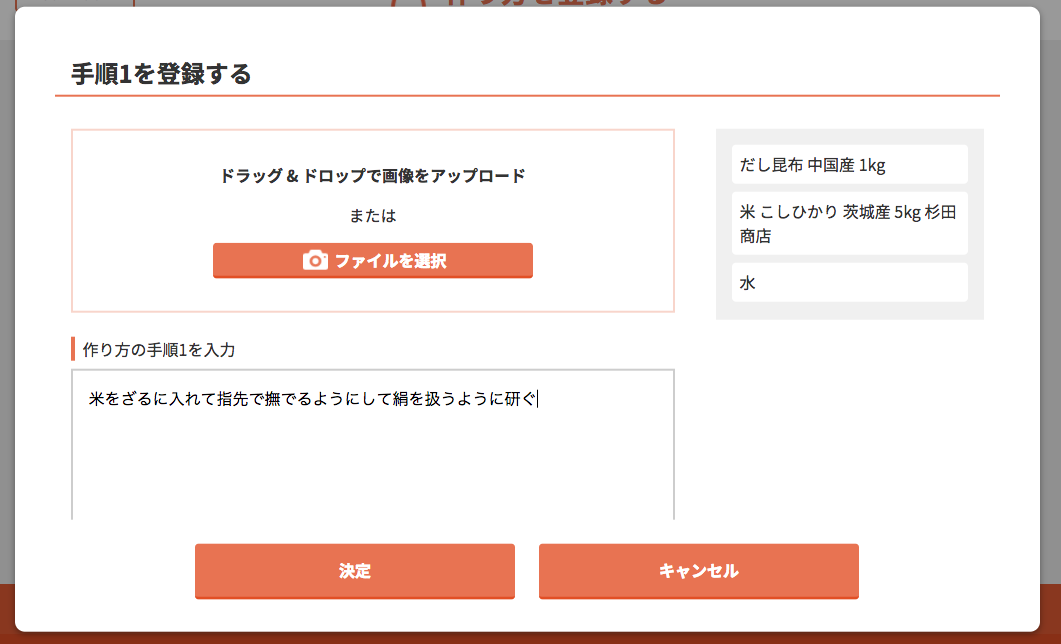
Task: Click the dark red footer bar behind dialog
Action: point(530,638)
